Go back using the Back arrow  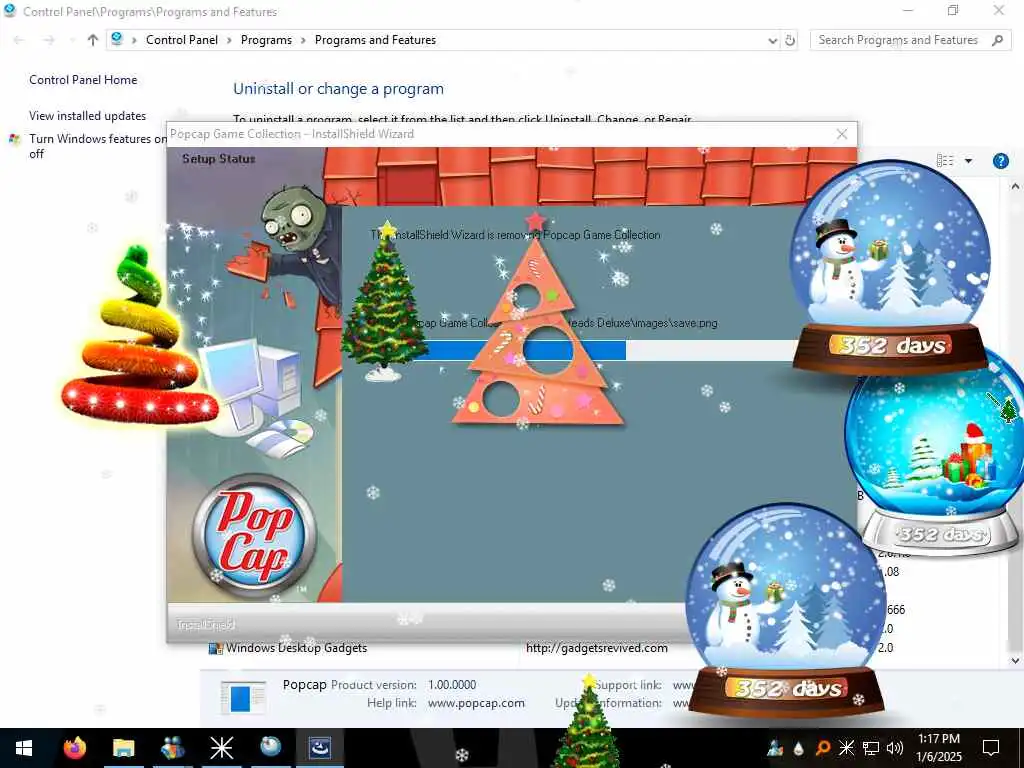pyautogui.click(x=19, y=40)
